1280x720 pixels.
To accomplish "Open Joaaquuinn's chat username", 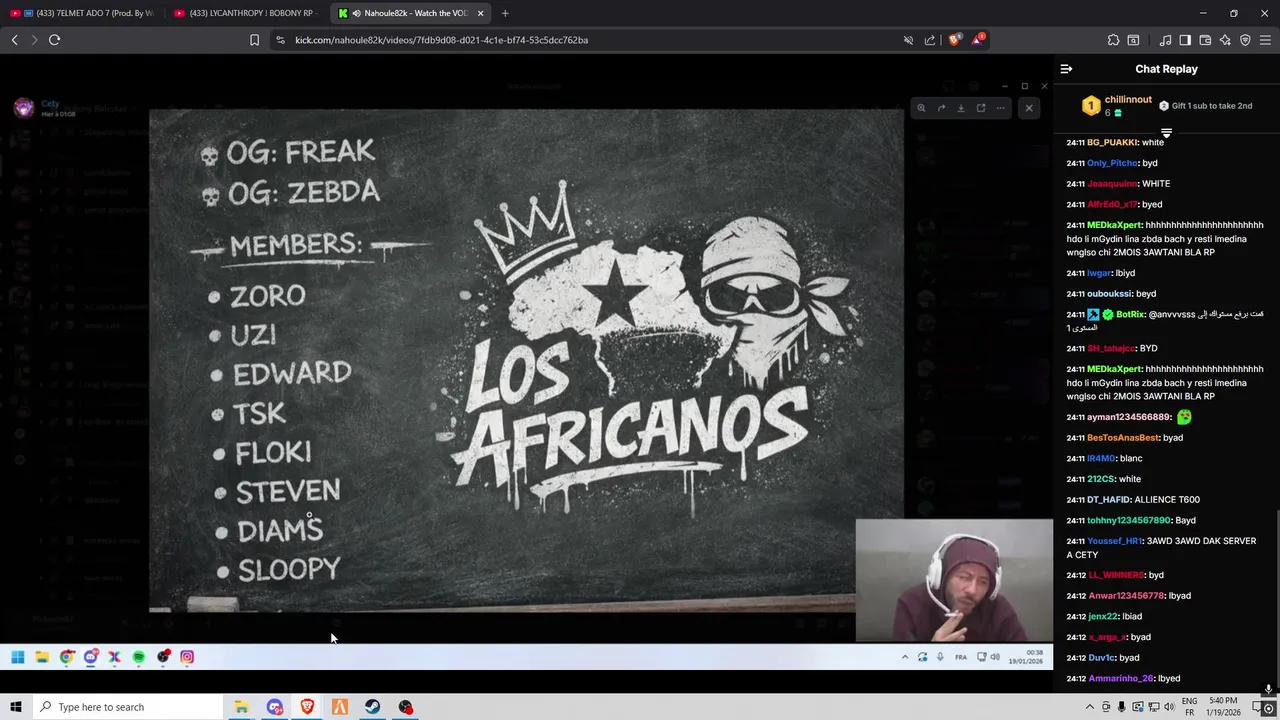I will (x=1112, y=184).
